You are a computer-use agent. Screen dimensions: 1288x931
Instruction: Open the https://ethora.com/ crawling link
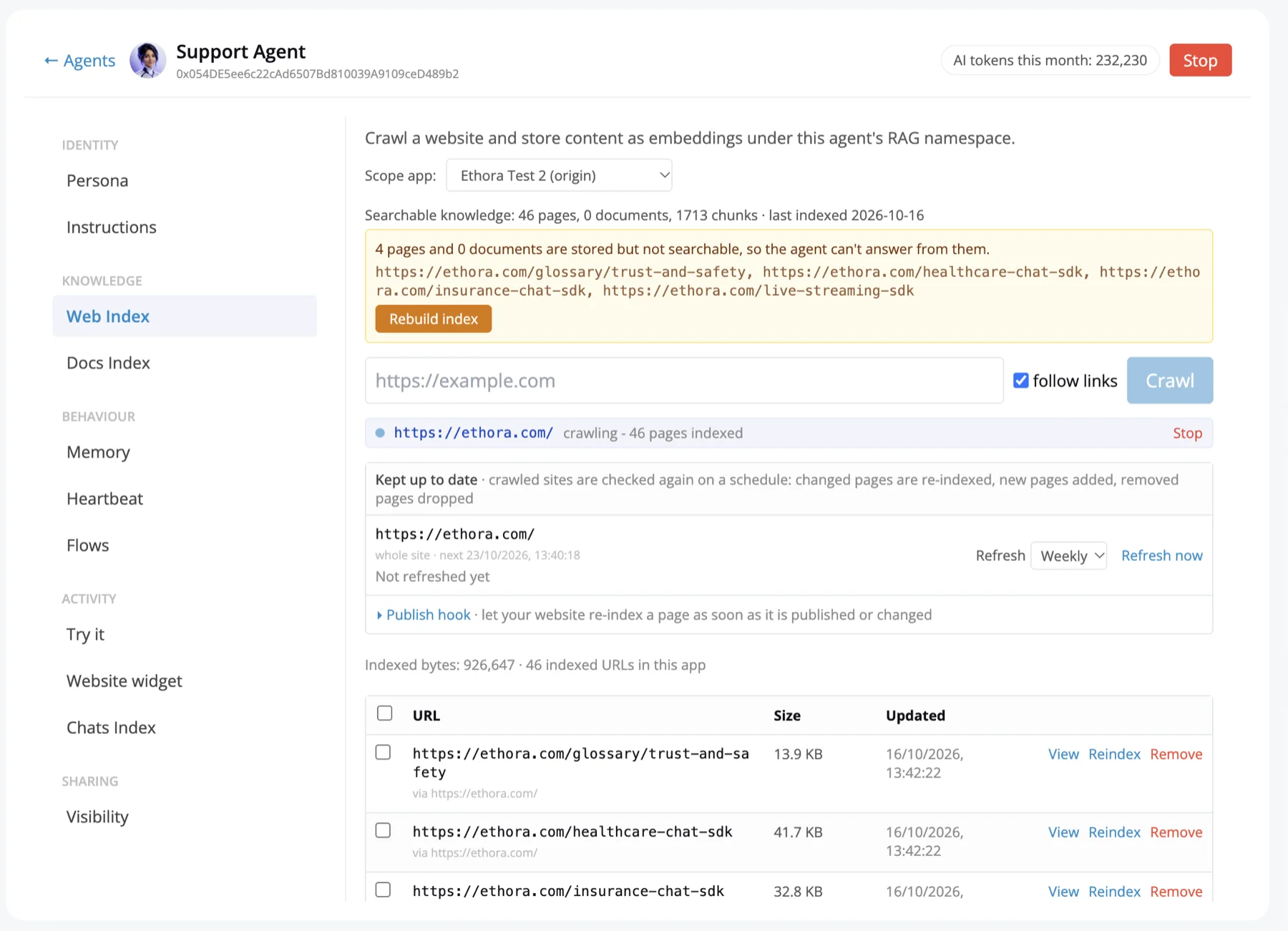(x=473, y=433)
